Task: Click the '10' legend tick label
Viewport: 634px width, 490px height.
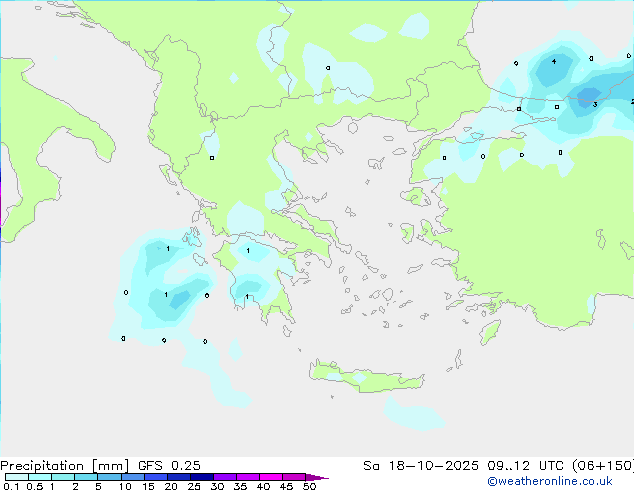Action: tap(125, 486)
